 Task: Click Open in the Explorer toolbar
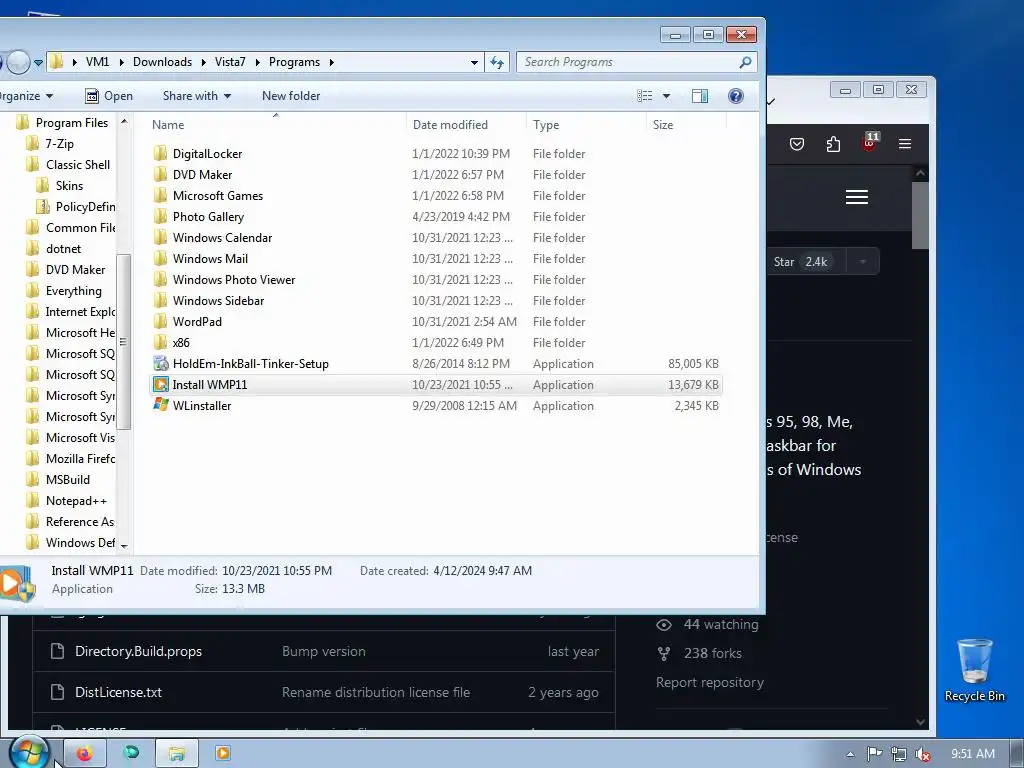tap(109, 96)
